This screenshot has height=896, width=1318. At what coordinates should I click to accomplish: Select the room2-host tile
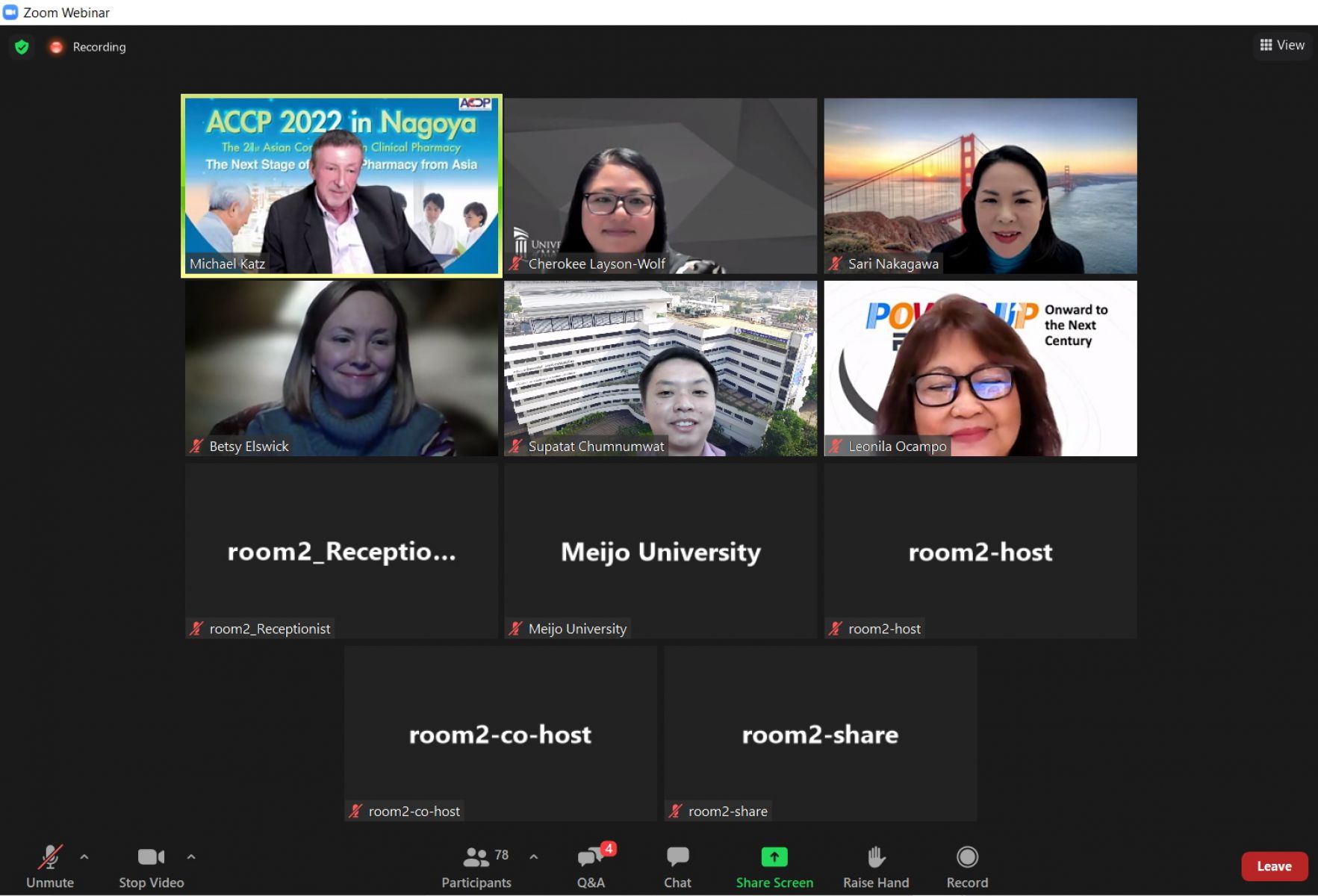coord(980,551)
